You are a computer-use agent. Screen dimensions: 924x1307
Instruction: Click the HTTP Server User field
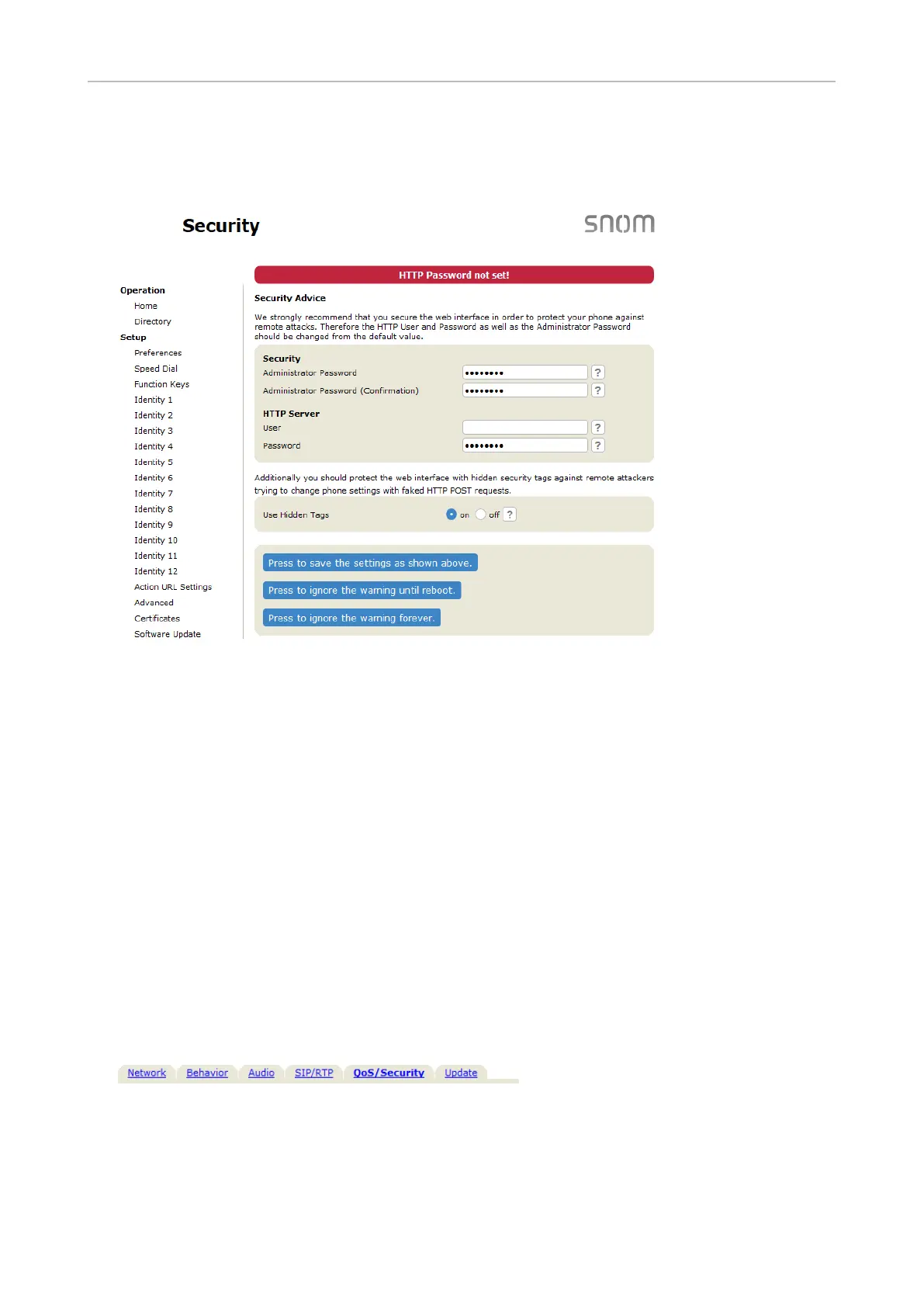click(524, 428)
